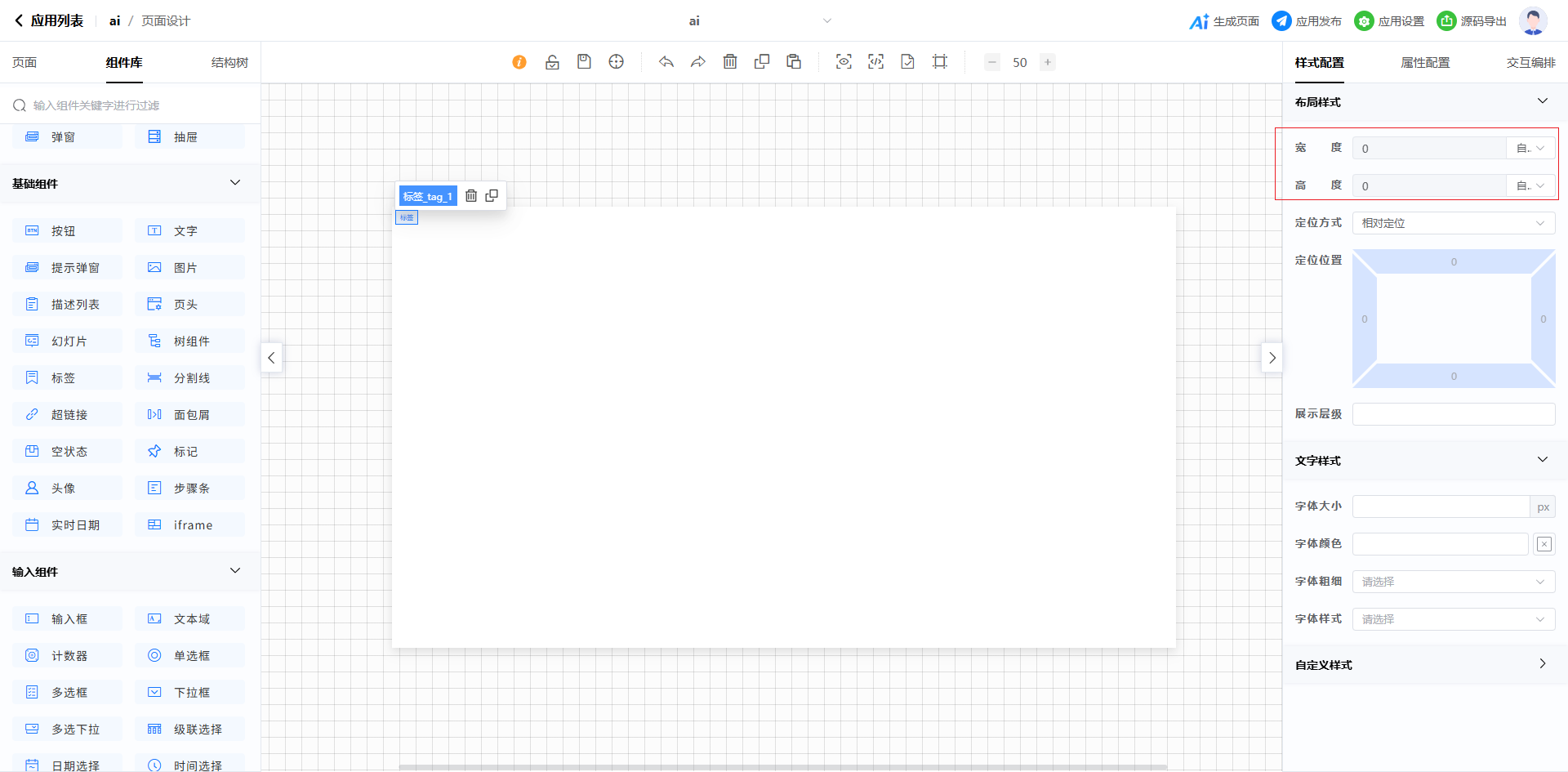Click the toolbar paste icon
This screenshot has height=772, width=1568.
click(x=794, y=62)
